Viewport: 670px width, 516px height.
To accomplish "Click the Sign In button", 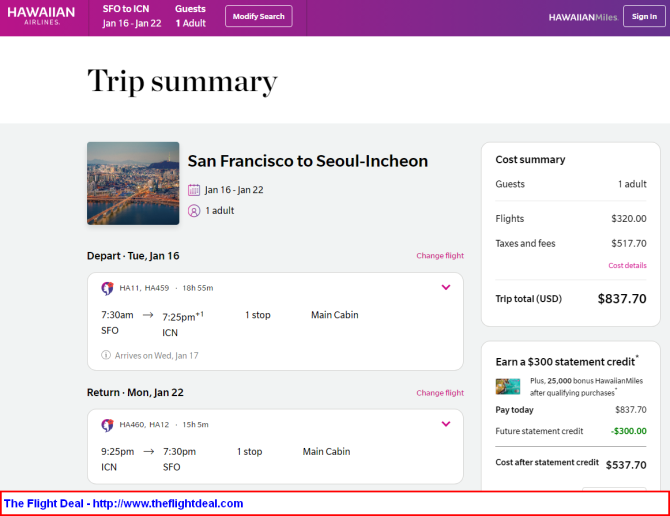I will [644, 16].
